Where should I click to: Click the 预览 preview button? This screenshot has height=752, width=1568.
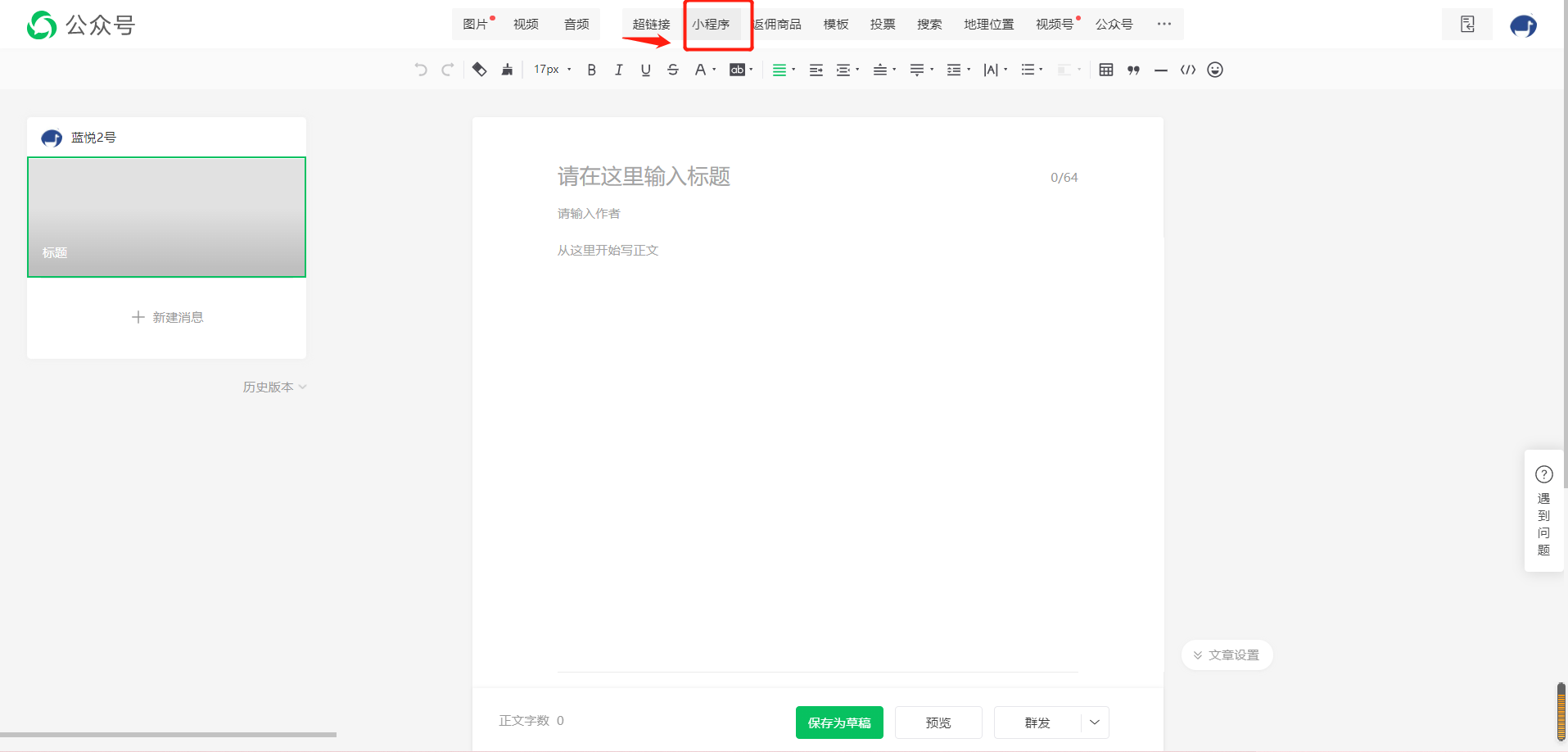pyautogui.click(x=938, y=723)
